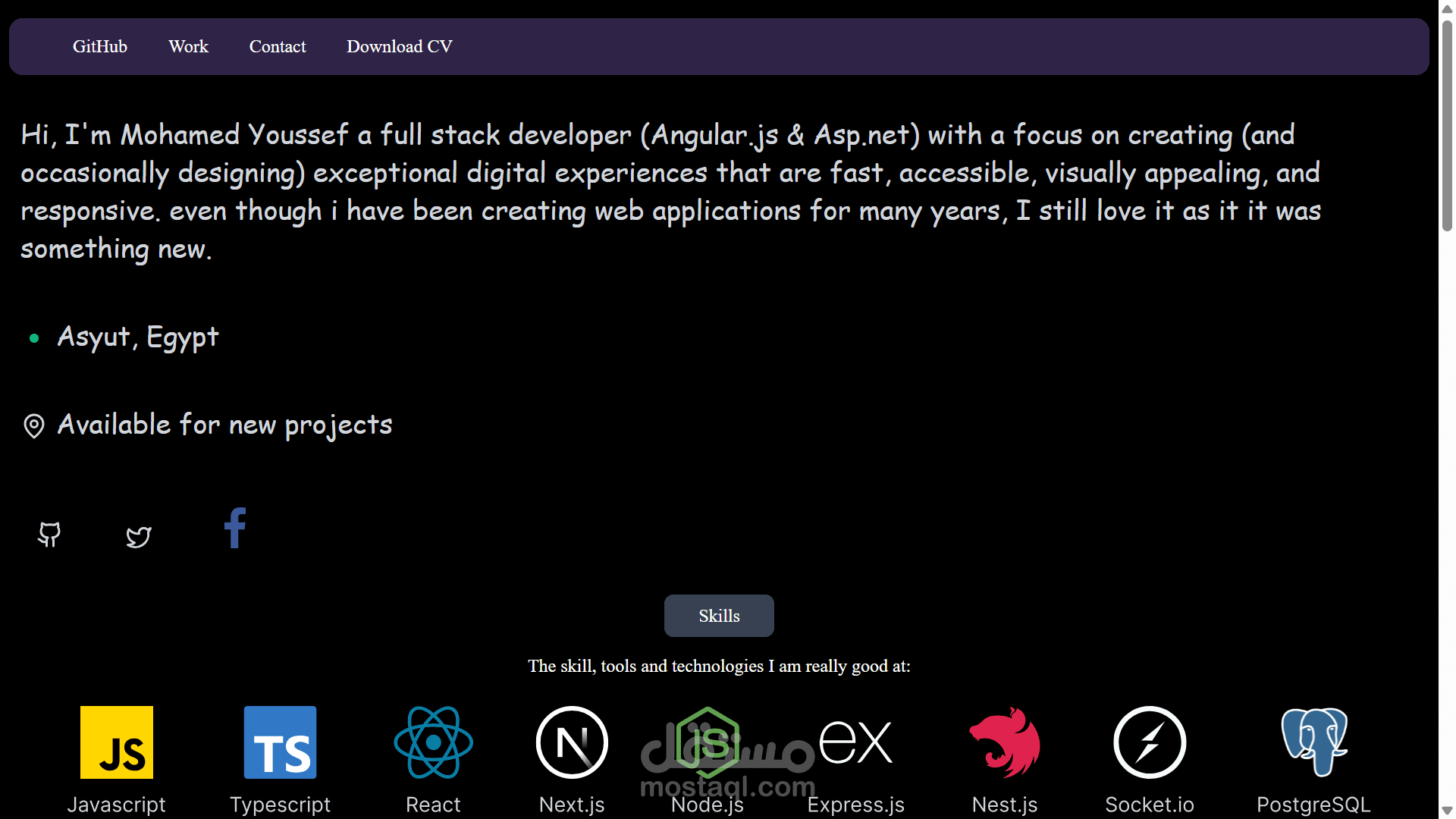Click scrollbar down arrow
Viewport: 1456px width, 819px height.
click(1447, 811)
